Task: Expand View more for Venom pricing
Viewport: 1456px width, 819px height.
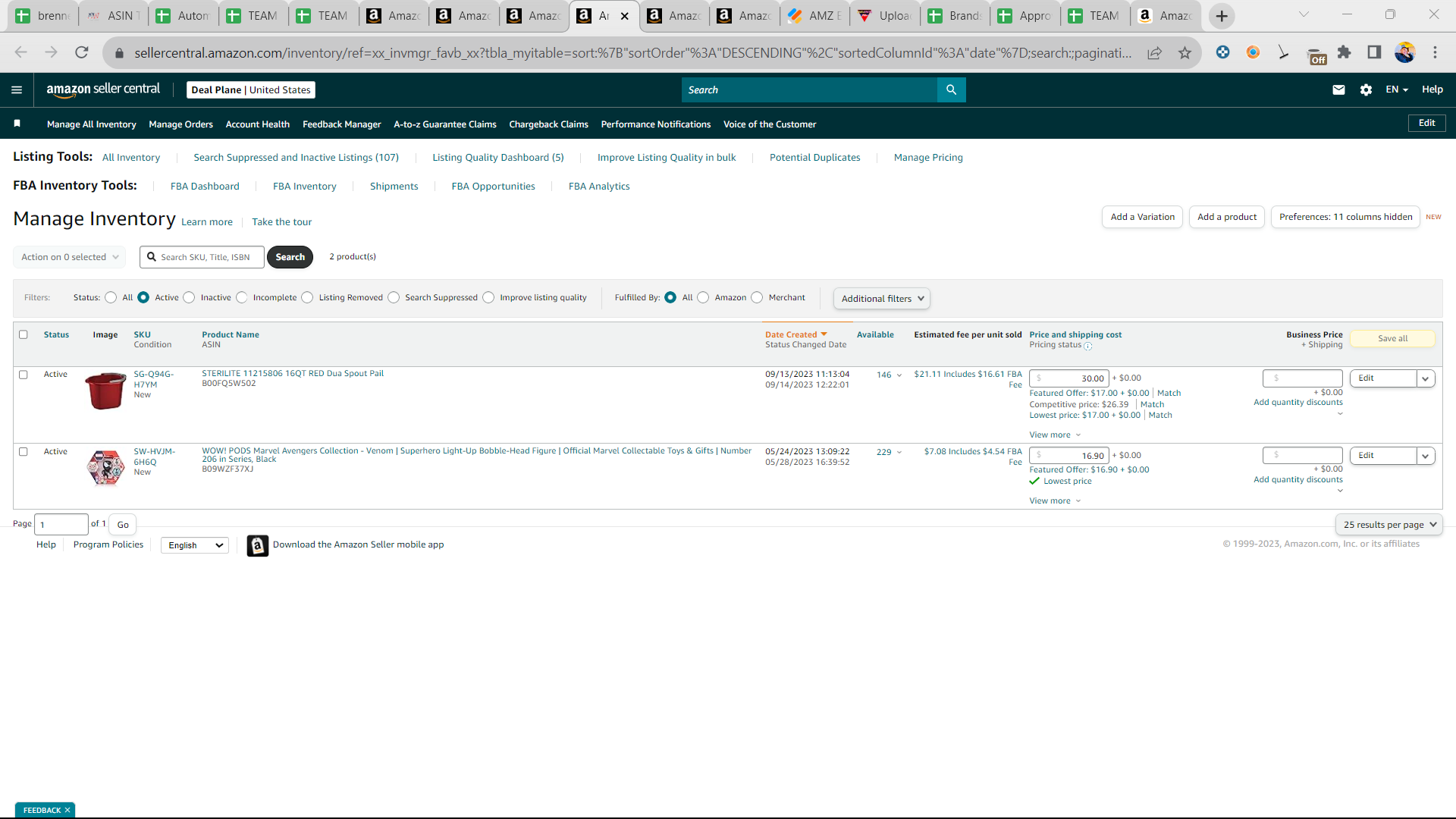Action: pos(1055,501)
